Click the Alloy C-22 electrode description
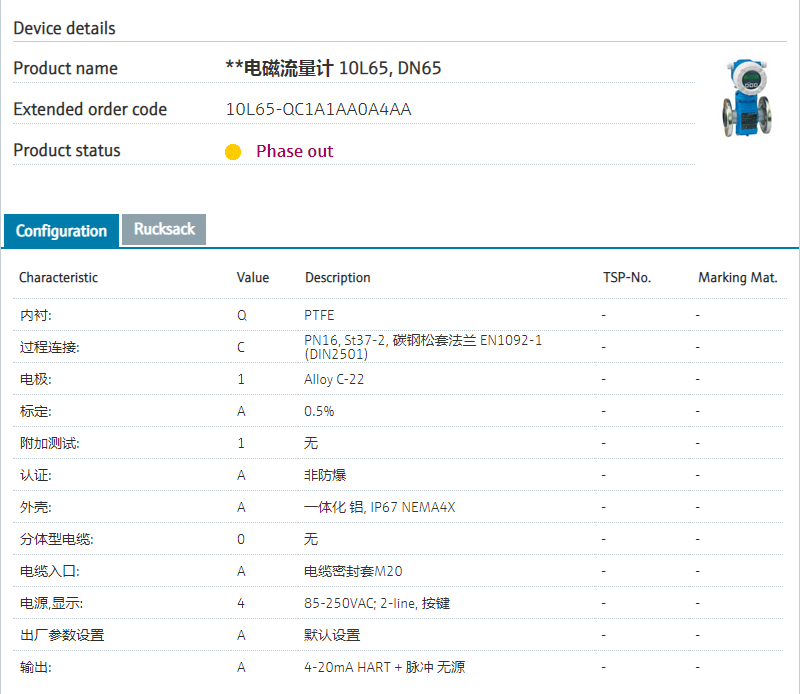800x694 pixels. click(334, 379)
